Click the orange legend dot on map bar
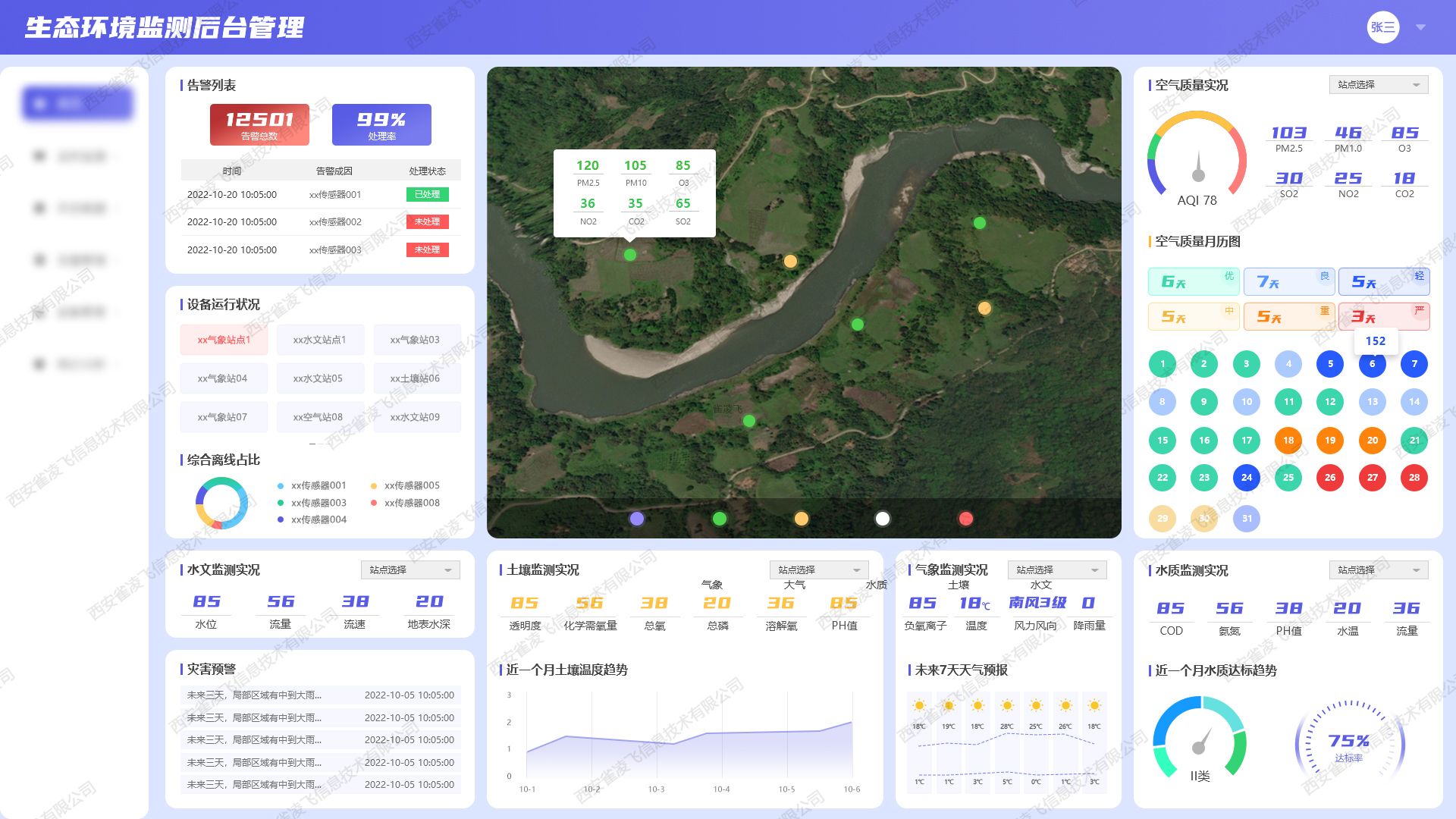This screenshot has height=819, width=1456. coord(801,519)
